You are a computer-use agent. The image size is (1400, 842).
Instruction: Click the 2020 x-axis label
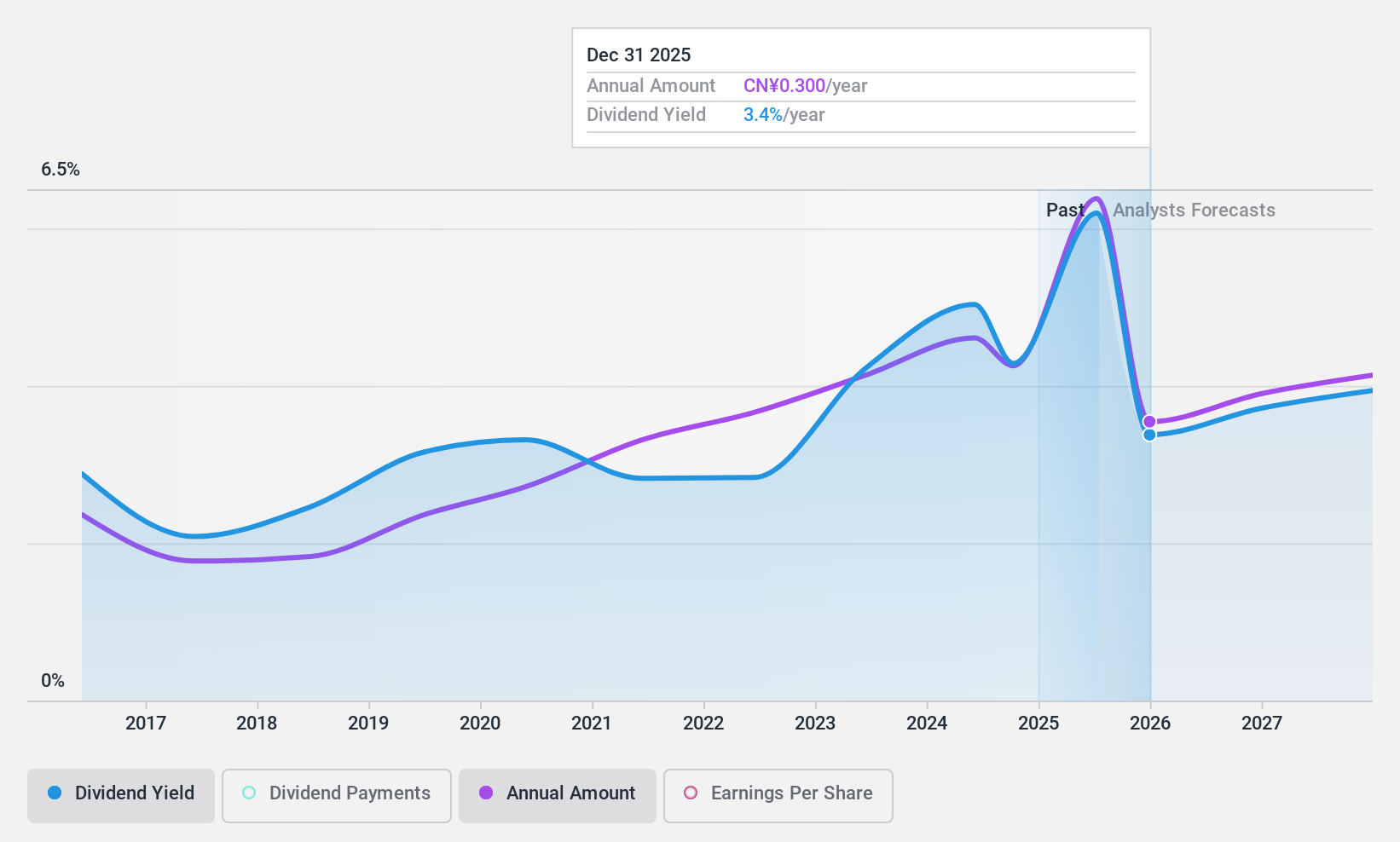[480, 724]
